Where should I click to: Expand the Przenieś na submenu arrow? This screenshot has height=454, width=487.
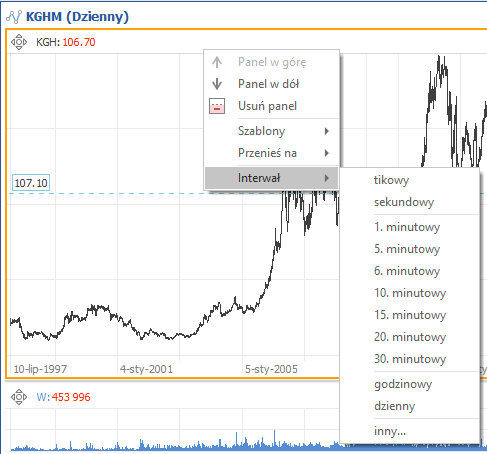click(x=327, y=153)
